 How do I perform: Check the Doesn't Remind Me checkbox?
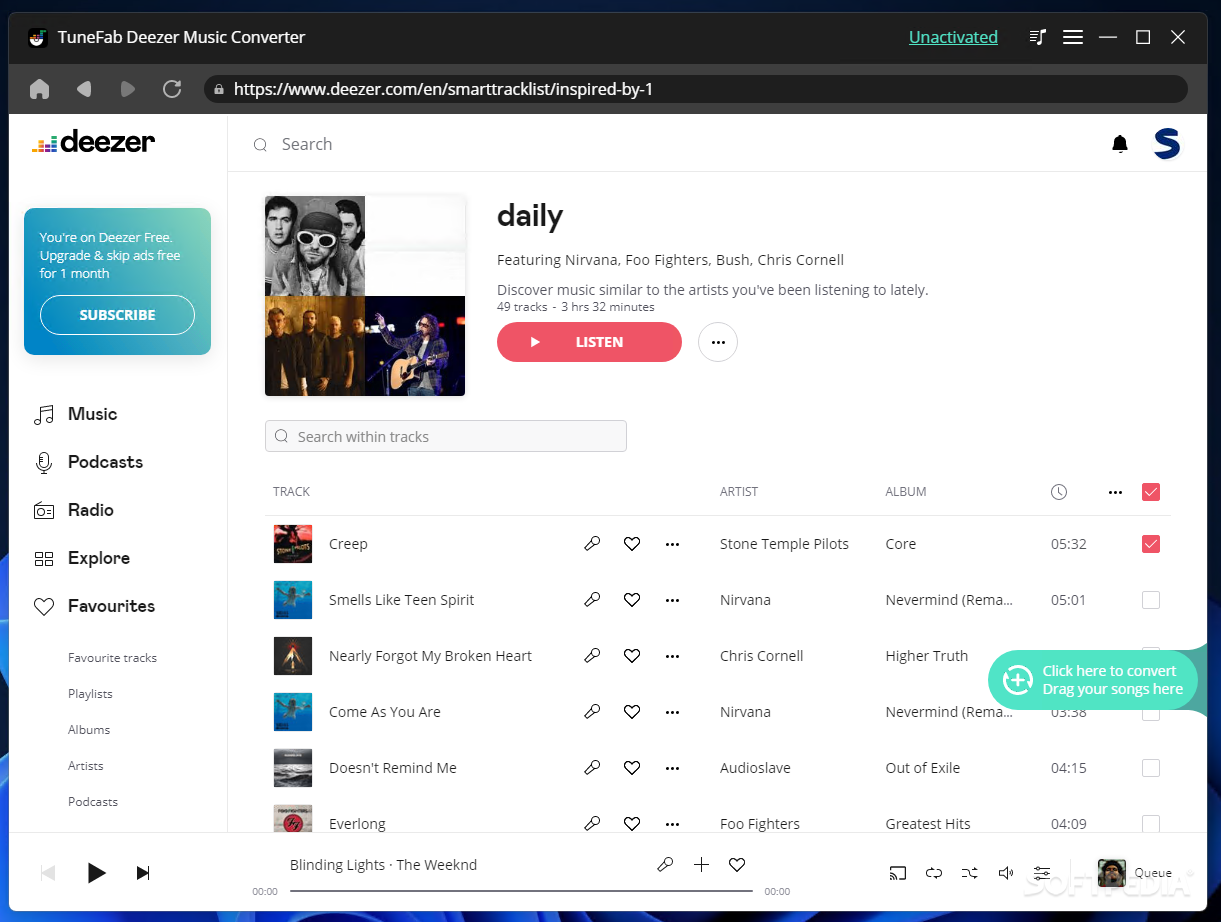point(1151,768)
